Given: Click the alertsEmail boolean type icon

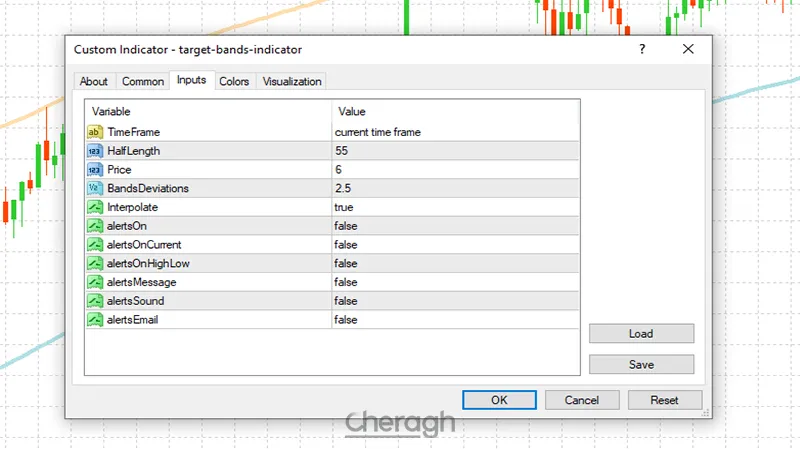Looking at the screenshot, I should point(95,320).
